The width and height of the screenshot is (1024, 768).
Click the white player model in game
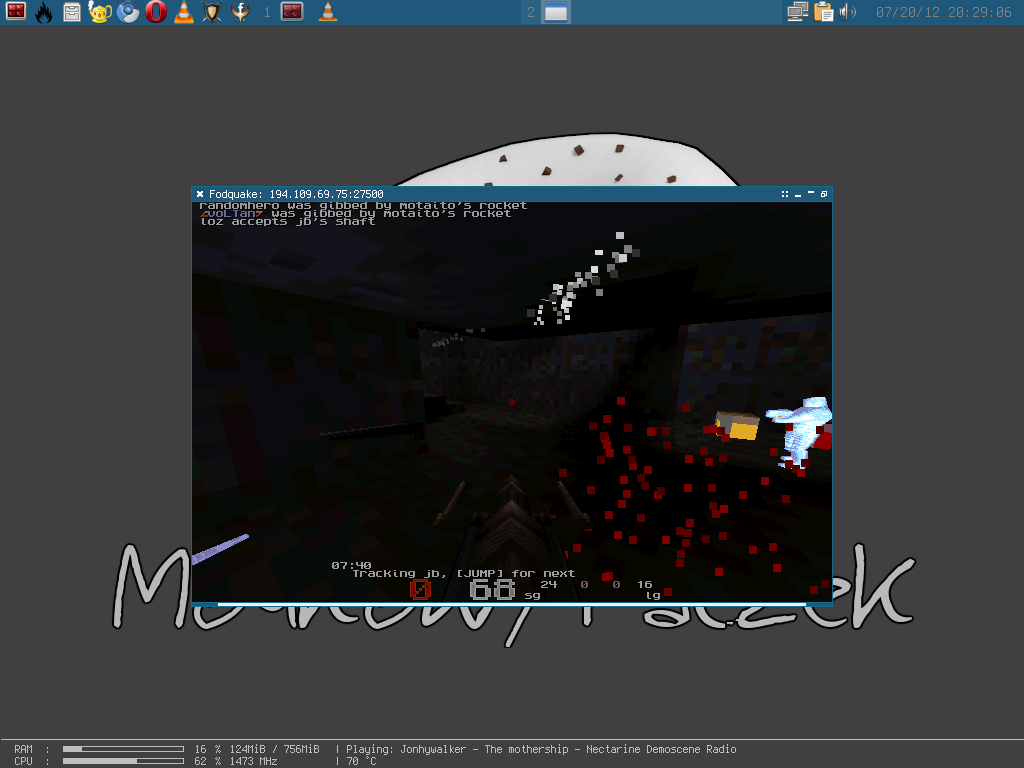pyautogui.click(x=800, y=432)
